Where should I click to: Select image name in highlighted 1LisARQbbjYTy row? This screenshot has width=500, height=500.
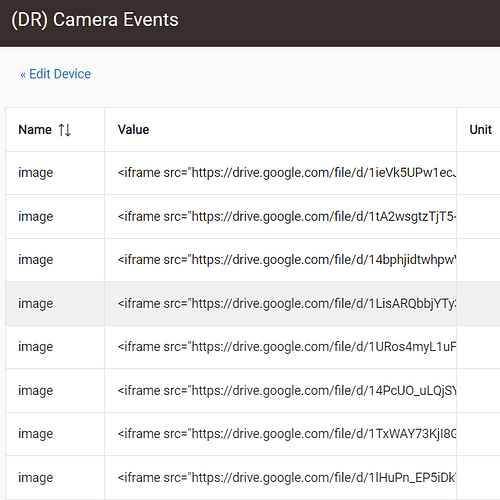pyautogui.click(x=36, y=304)
